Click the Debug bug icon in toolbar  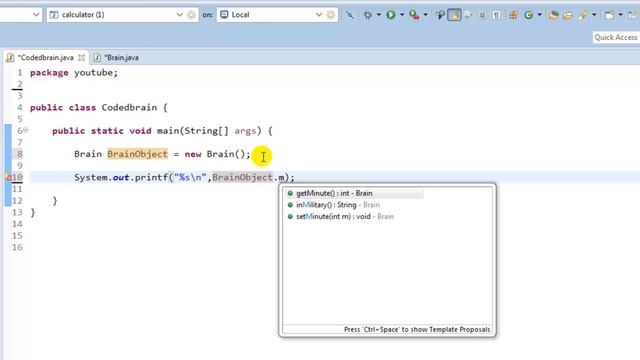coord(368,15)
